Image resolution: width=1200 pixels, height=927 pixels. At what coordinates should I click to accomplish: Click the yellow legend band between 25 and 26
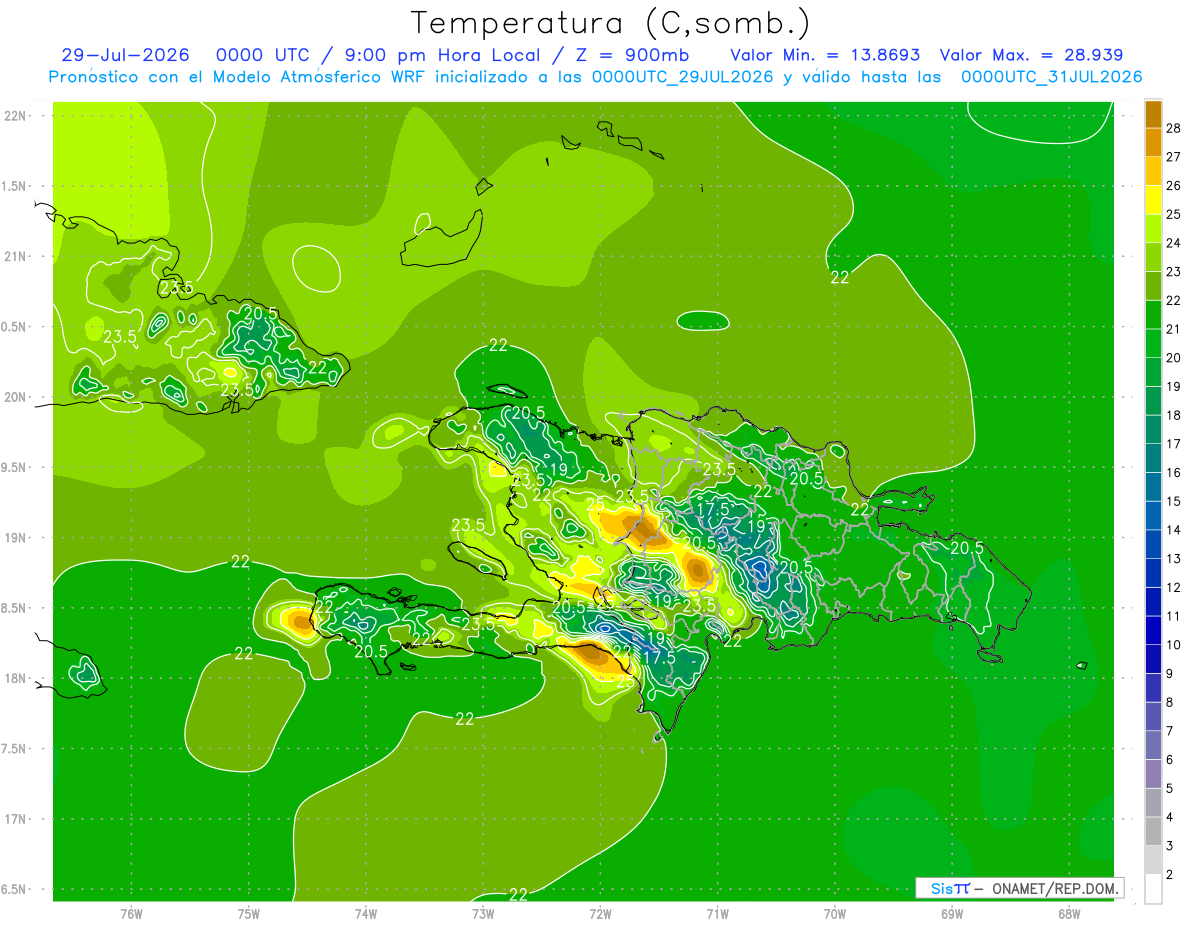click(1153, 200)
